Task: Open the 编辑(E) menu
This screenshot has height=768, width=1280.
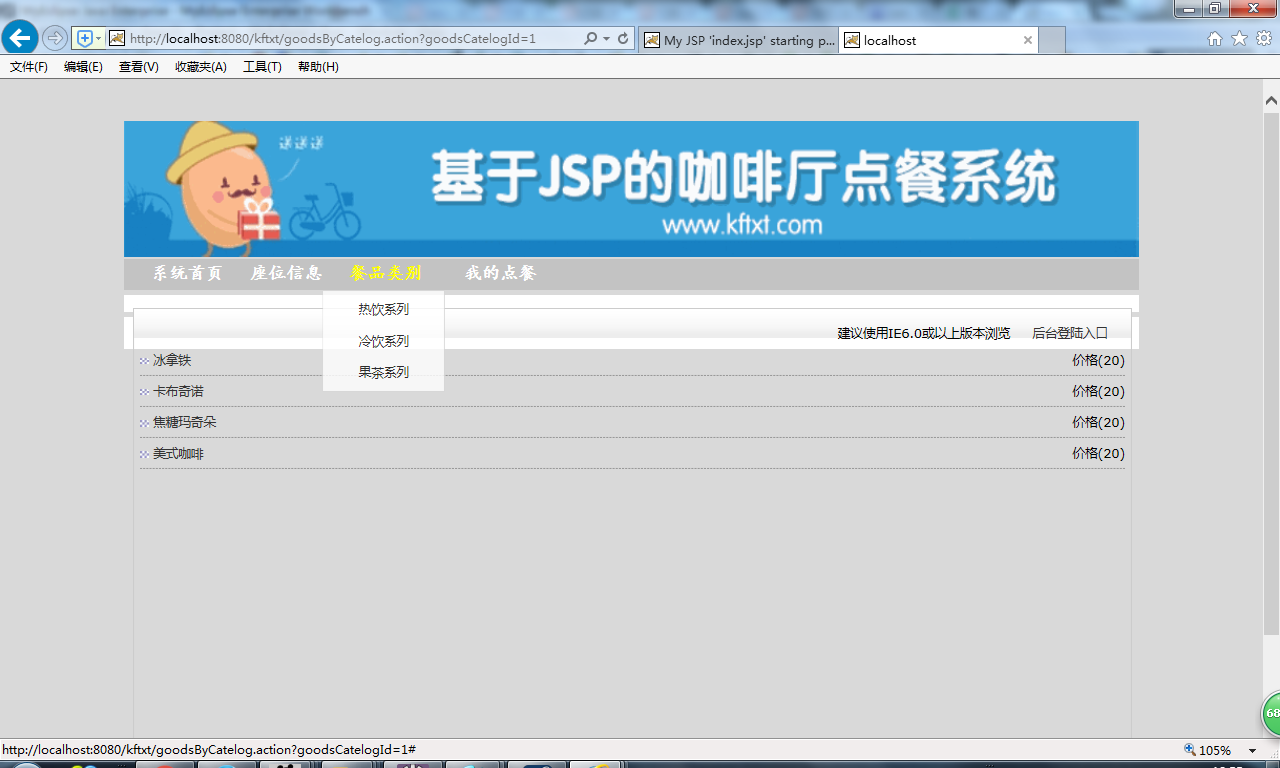Action: [83, 67]
